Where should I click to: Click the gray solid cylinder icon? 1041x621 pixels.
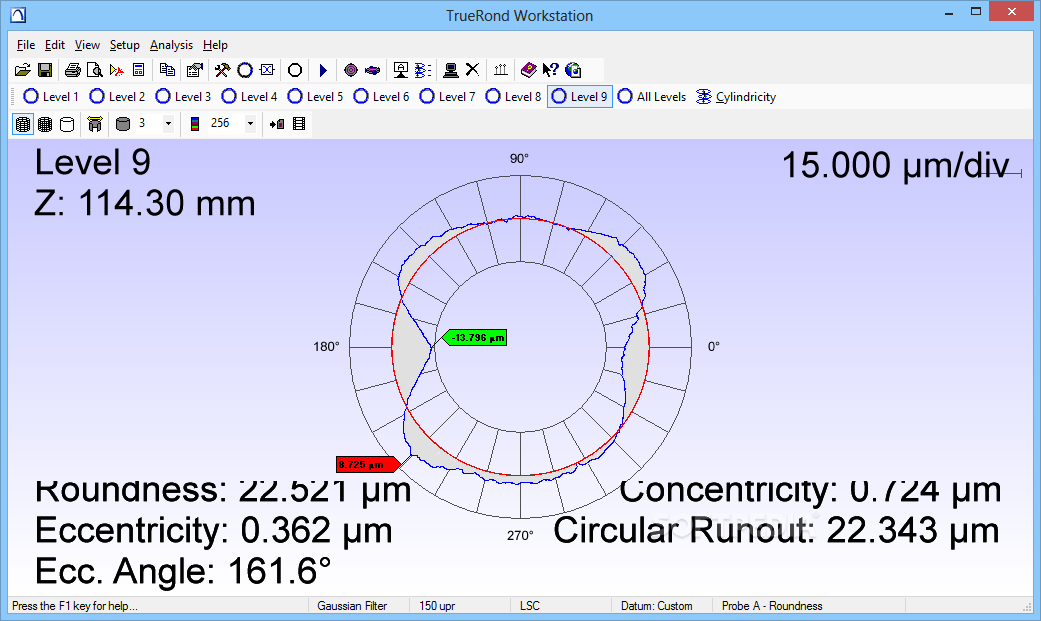tap(123, 124)
